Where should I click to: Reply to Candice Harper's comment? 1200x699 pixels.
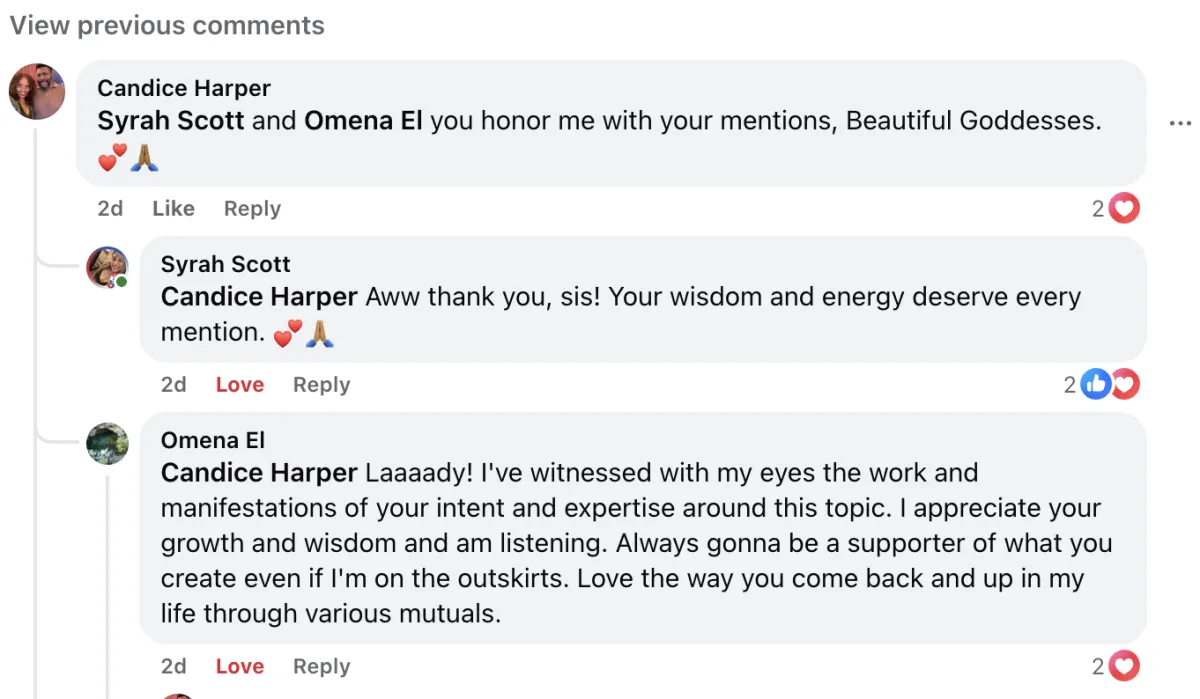(252, 209)
